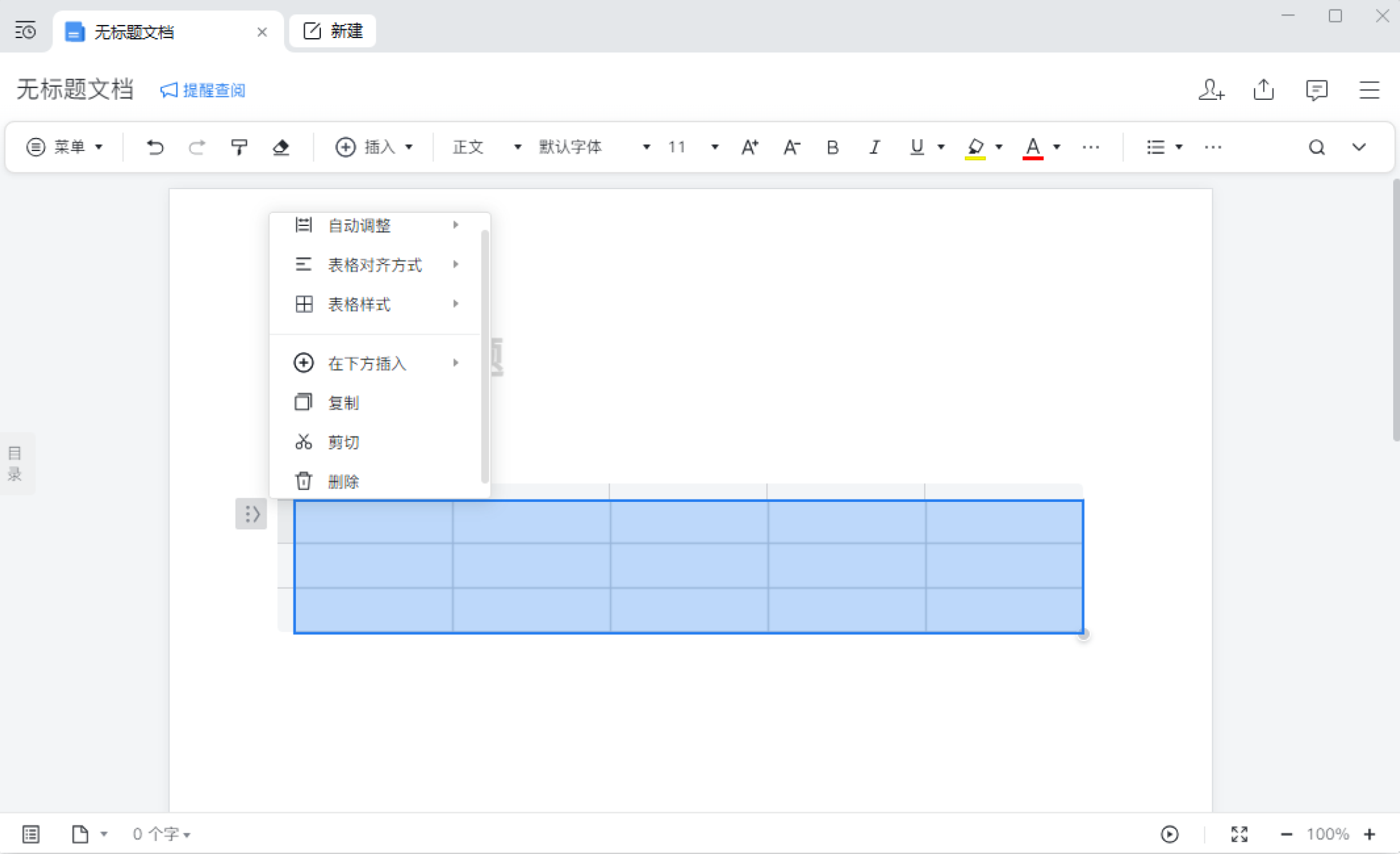The width and height of the screenshot is (1400, 854).
Task: Apply the yellow highlight color
Action: click(975, 148)
